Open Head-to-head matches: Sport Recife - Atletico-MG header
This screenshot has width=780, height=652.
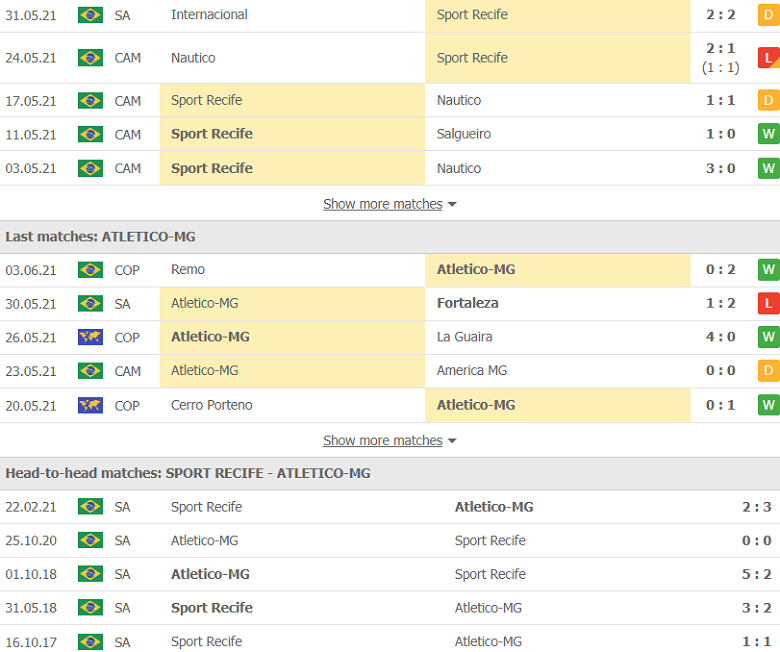coord(187,473)
